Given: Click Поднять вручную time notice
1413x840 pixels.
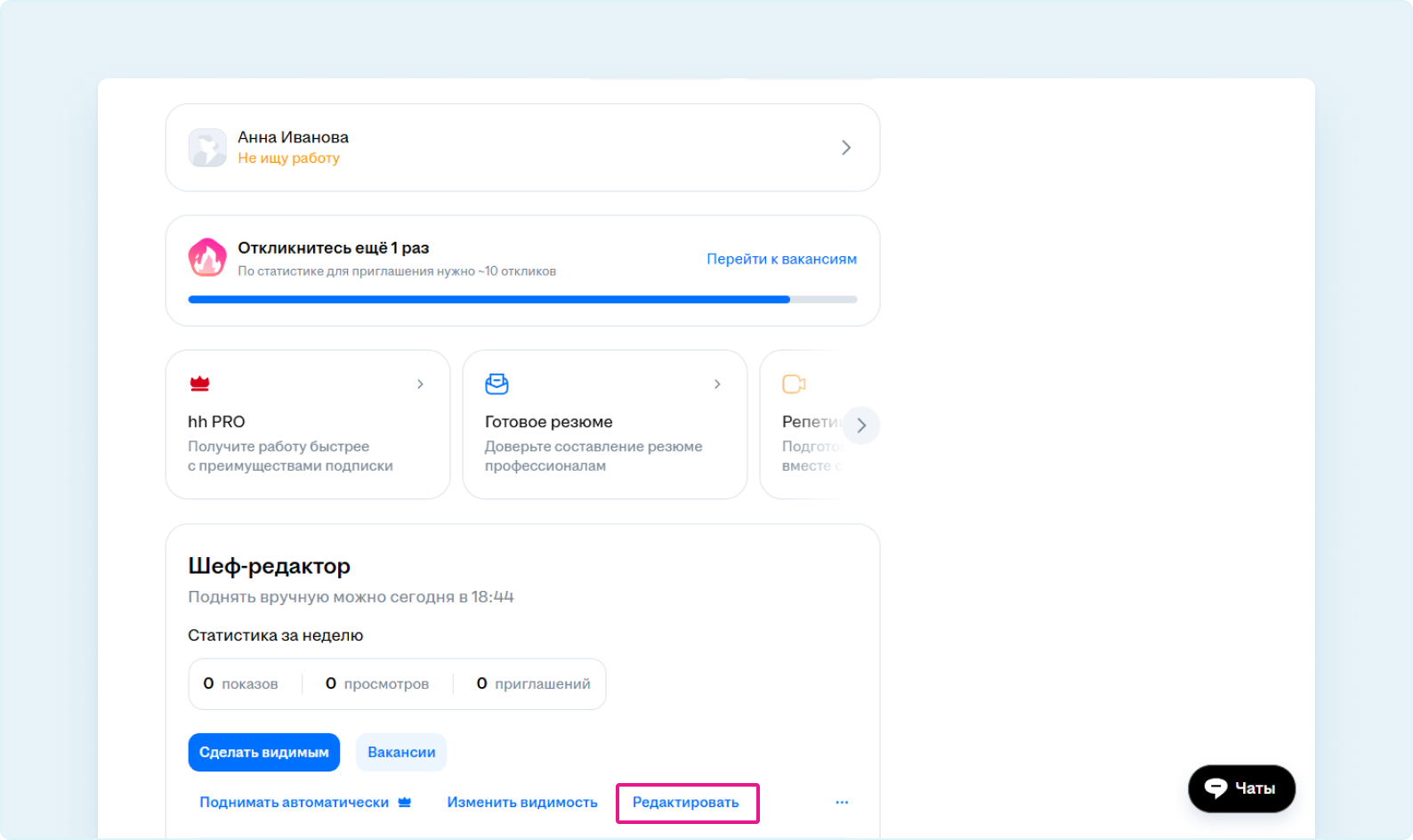Looking at the screenshot, I should (351, 597).
